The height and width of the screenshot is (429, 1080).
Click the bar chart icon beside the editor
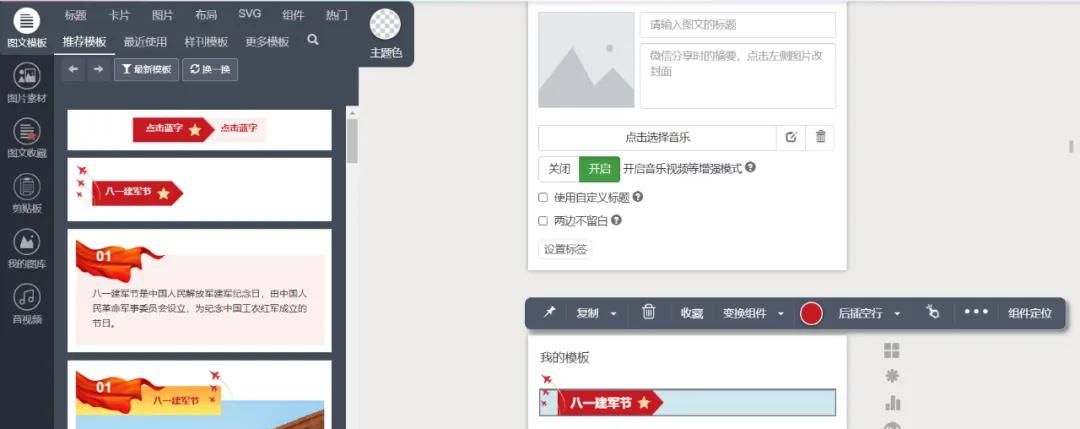pos(892,402)
